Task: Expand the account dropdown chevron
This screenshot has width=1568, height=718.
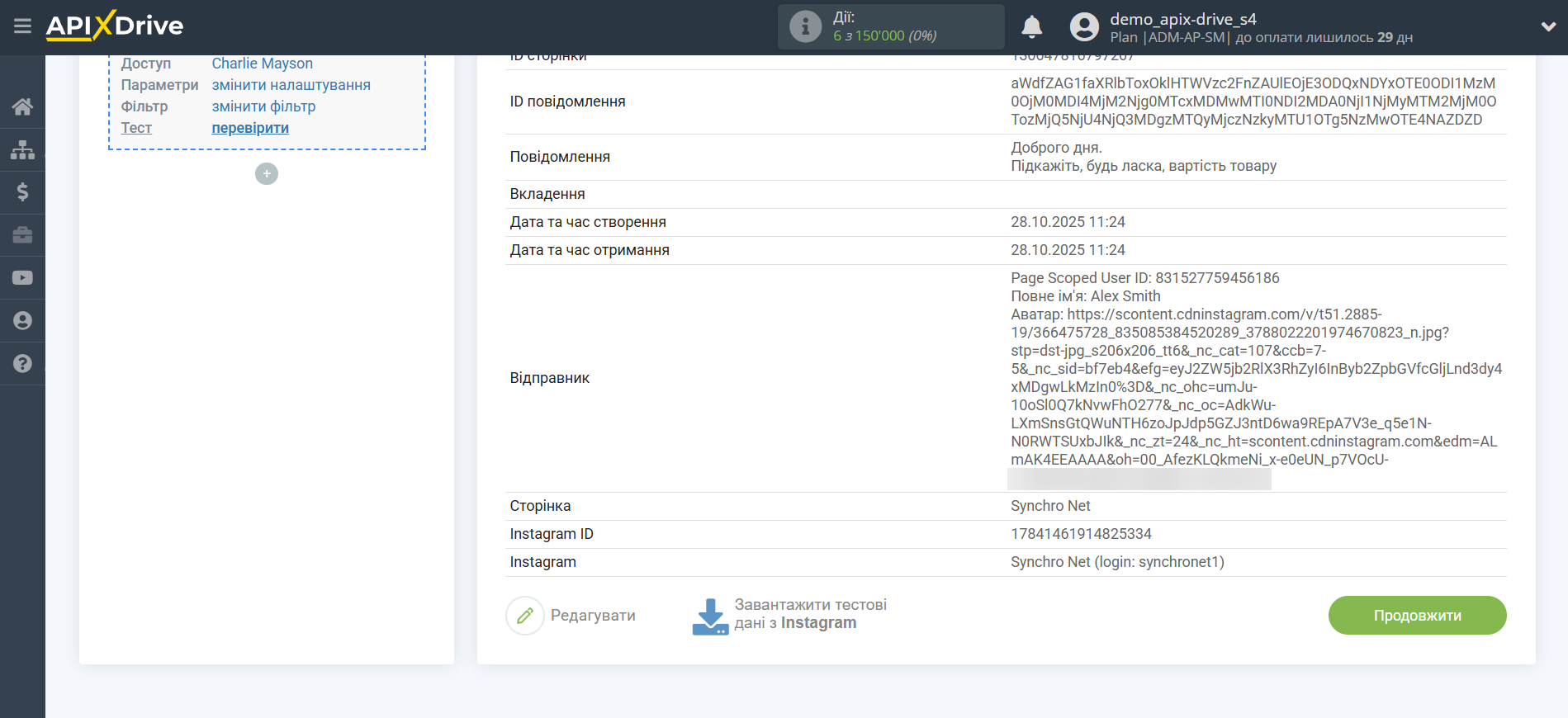Action: pyautogui.click(x=1548, y=27)
